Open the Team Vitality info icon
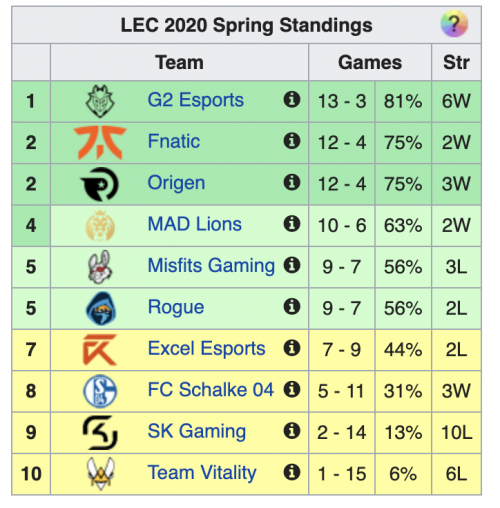 pos(292,472)
